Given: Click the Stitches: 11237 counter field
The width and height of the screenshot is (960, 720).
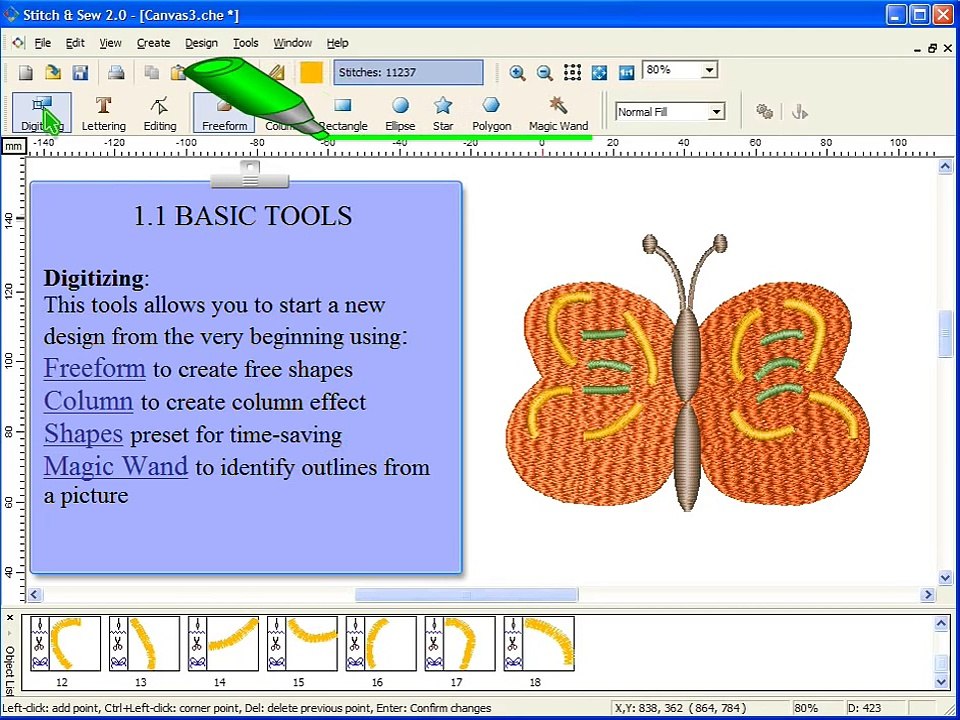Looking at the screenshot, I should pos(408,72).
